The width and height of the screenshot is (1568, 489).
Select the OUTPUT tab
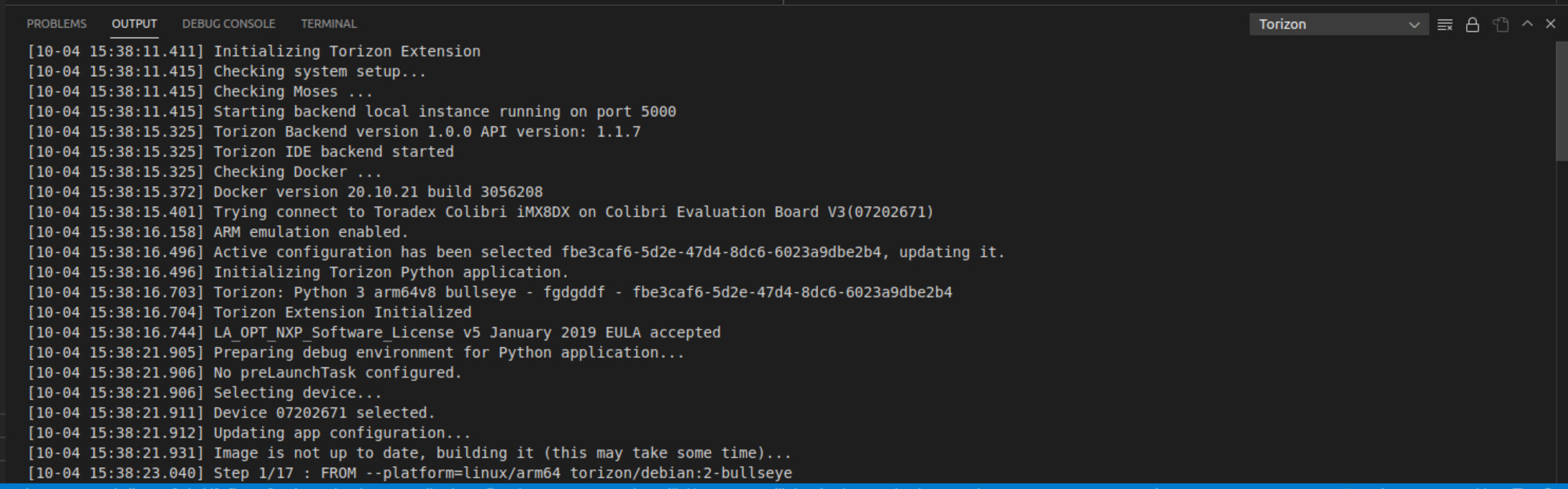(134, 24)
